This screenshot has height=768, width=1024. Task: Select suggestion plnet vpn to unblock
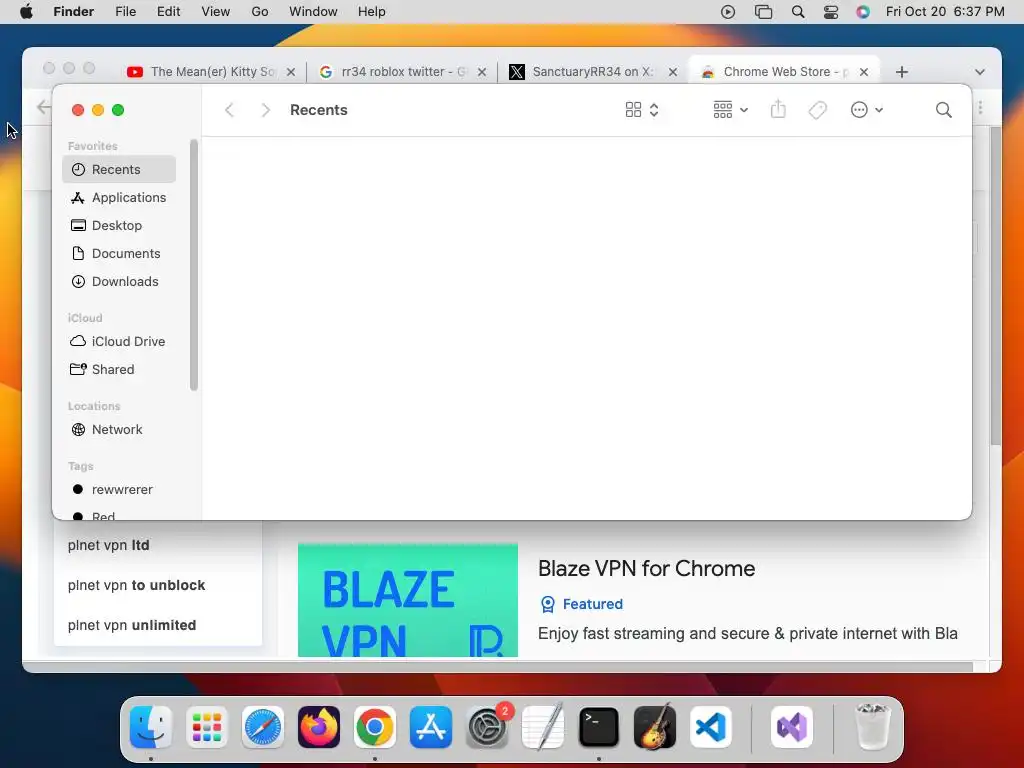coord(136,585)
